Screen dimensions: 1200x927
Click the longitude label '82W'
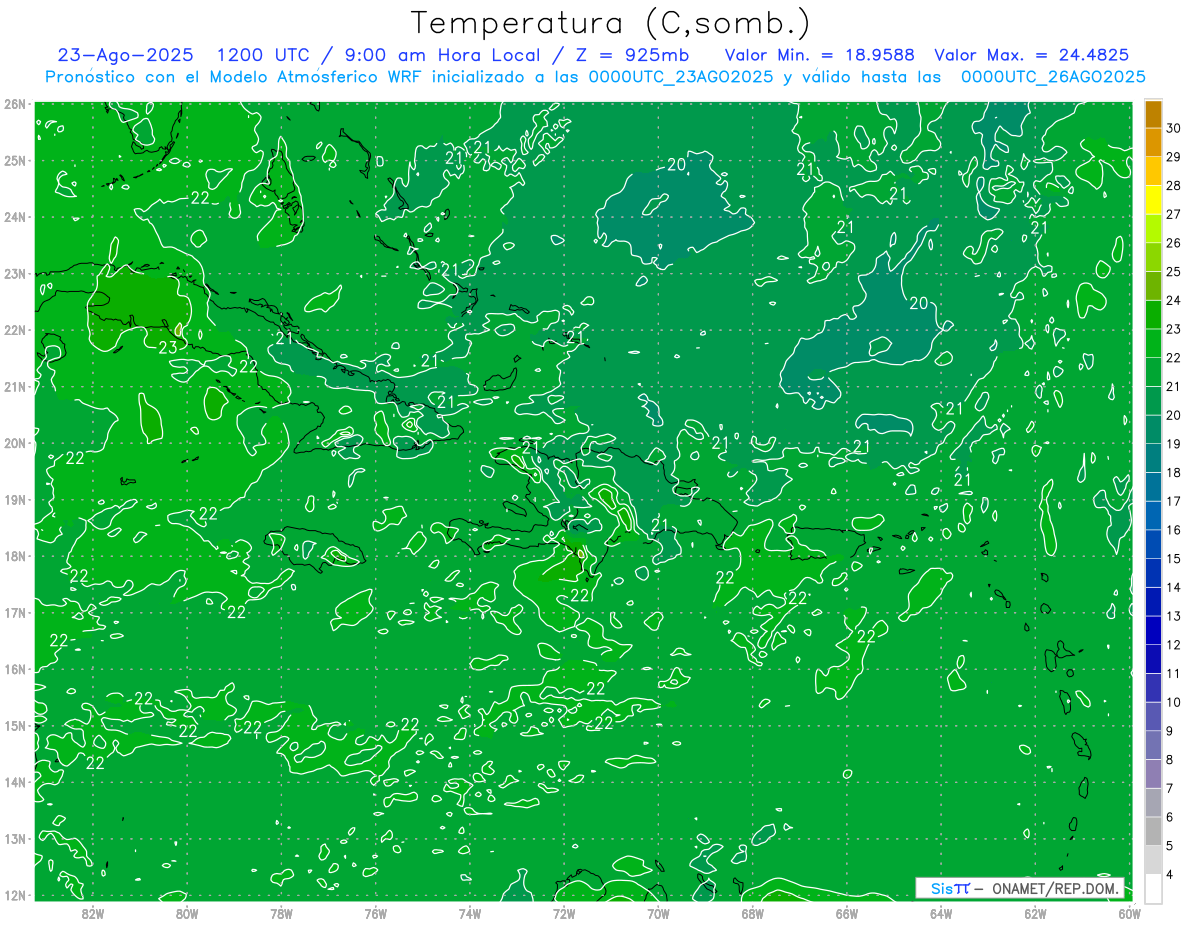[93, 912]
